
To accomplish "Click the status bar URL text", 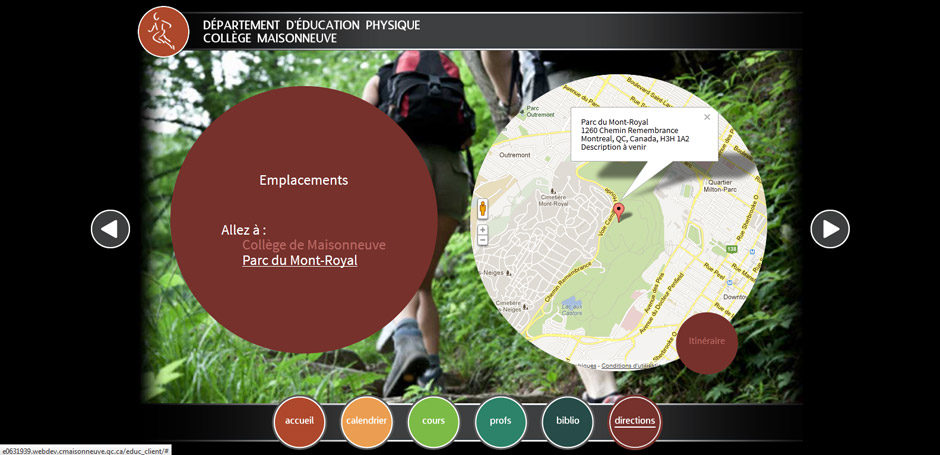I will pos(85,450).
